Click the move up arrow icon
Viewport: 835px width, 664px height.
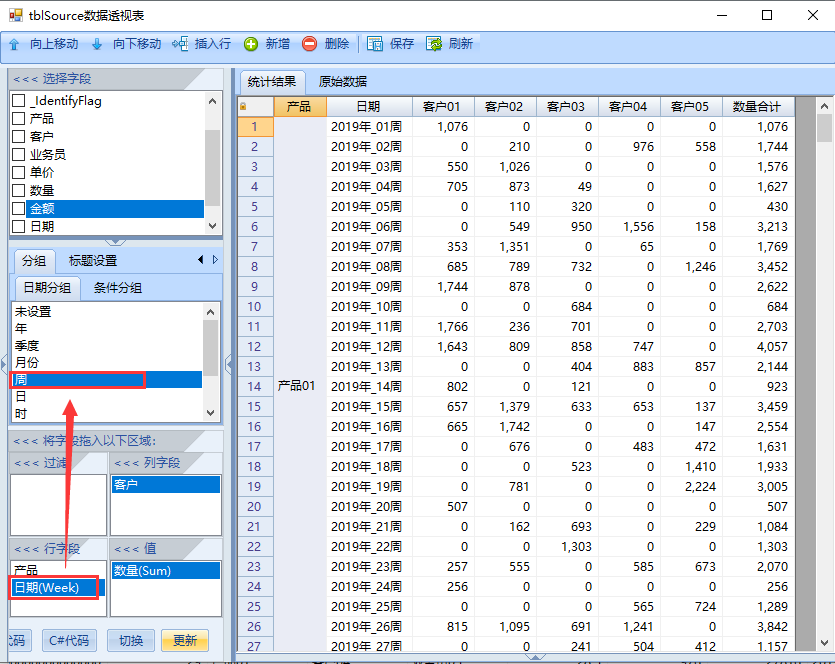(x=14, y=44)
